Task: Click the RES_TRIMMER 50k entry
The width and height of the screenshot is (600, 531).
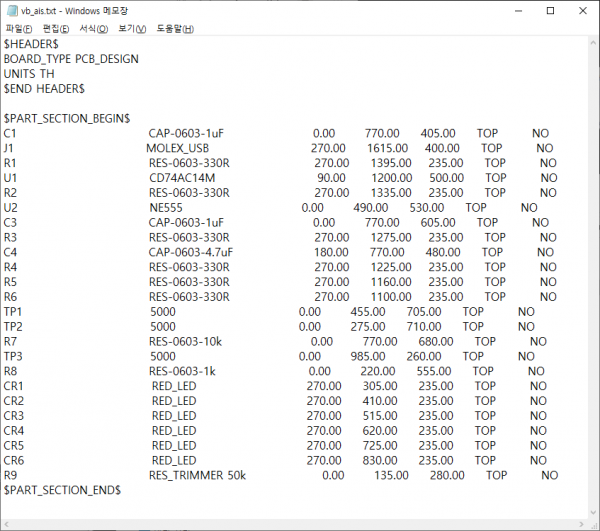Action: point(198,475)
